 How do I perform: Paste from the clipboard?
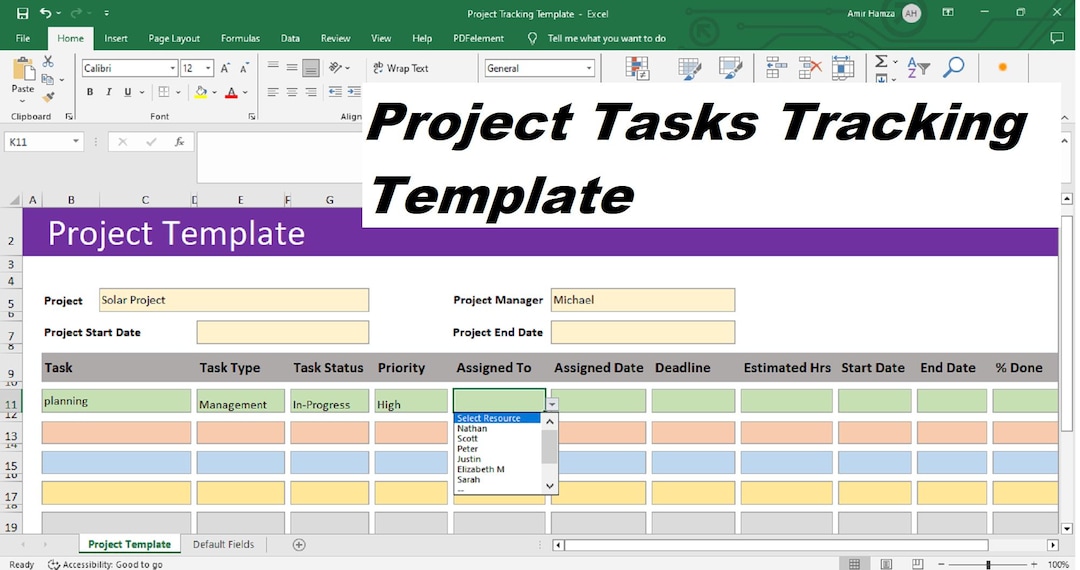click(23, 76)
